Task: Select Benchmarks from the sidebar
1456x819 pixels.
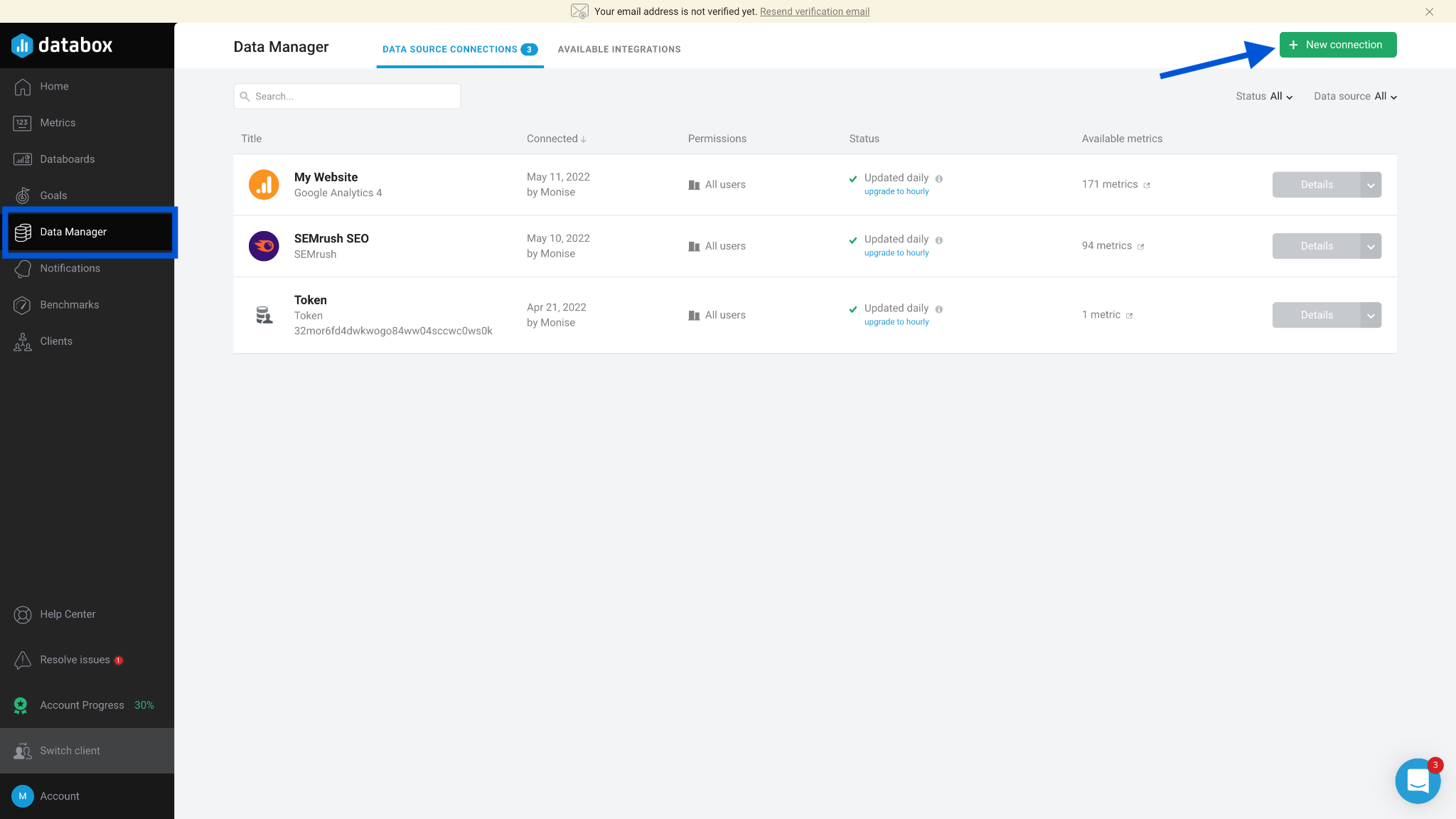Action: tap(69, 304)
